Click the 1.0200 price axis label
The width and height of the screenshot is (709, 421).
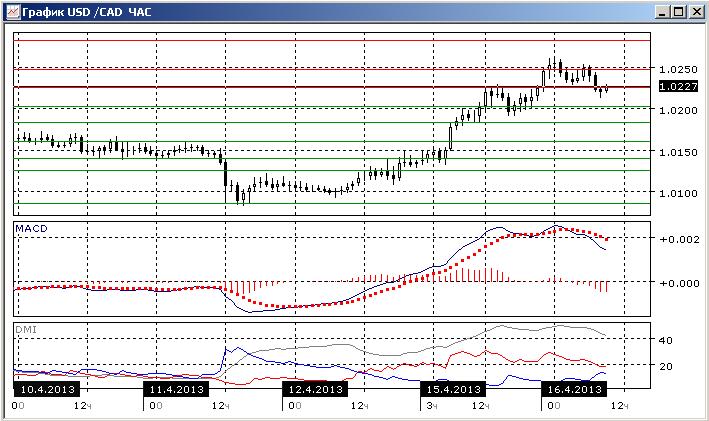[678, 110]
